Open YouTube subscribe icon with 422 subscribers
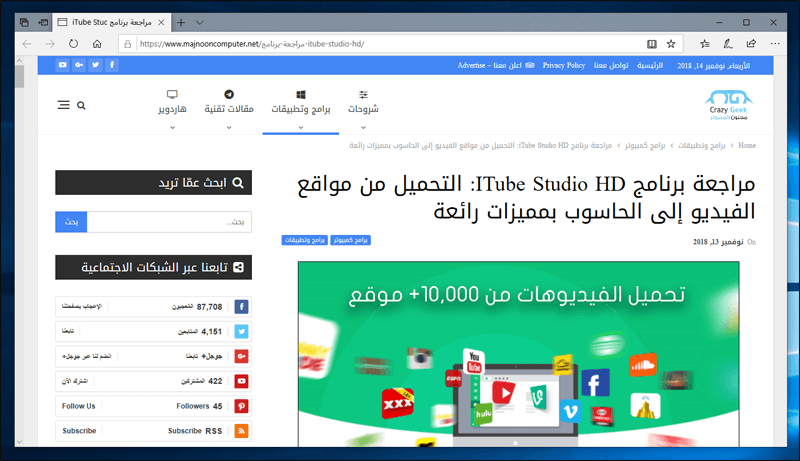 tap(241, 381)
